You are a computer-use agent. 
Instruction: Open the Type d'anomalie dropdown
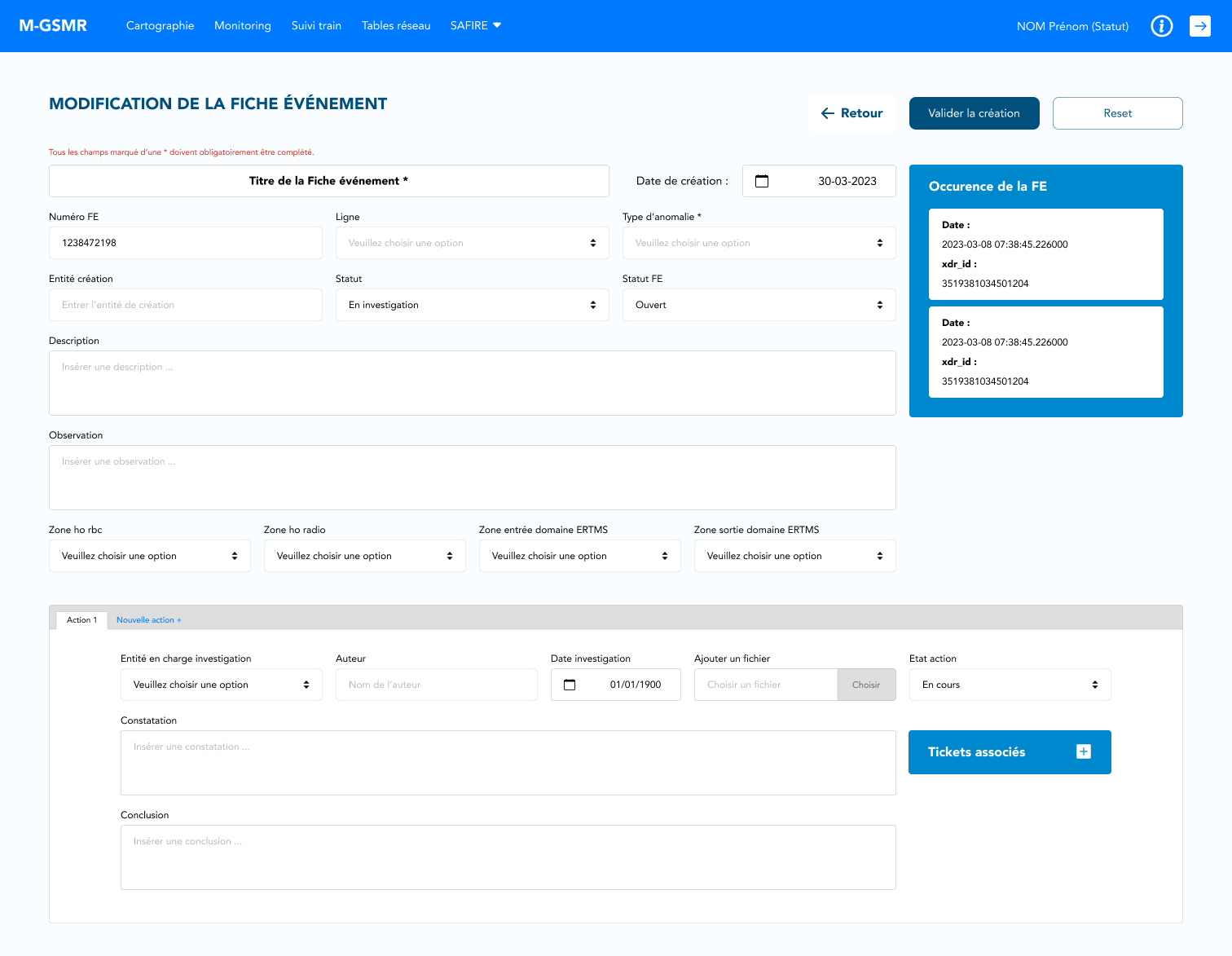point(759,243)
